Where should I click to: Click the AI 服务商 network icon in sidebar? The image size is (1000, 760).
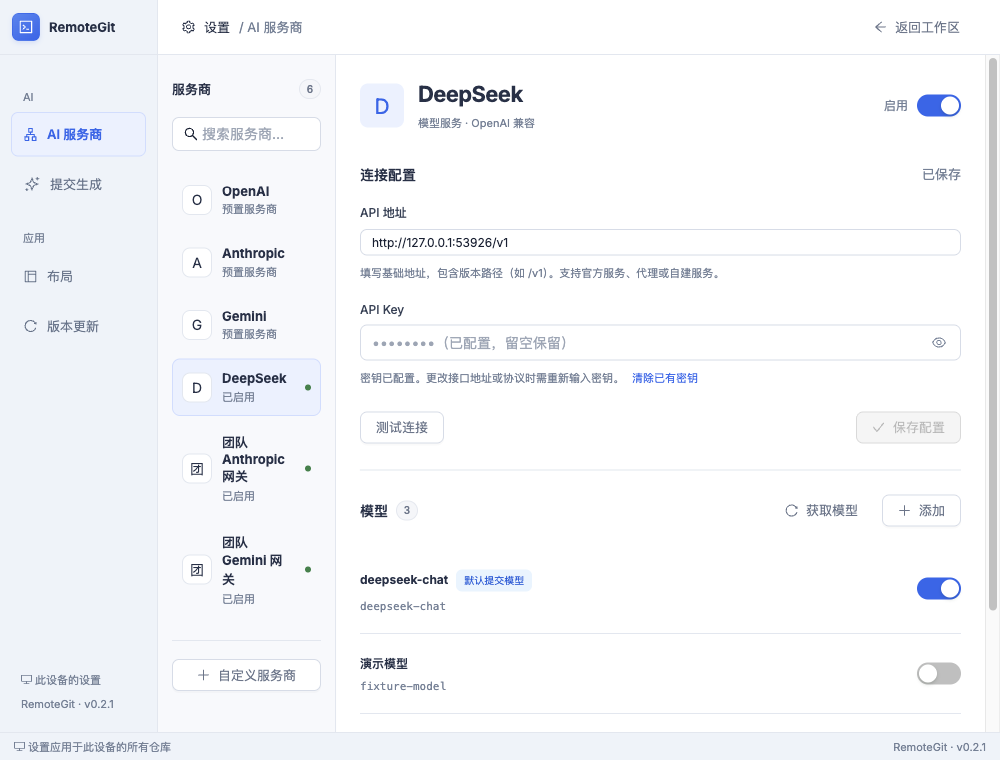(31, 135)
